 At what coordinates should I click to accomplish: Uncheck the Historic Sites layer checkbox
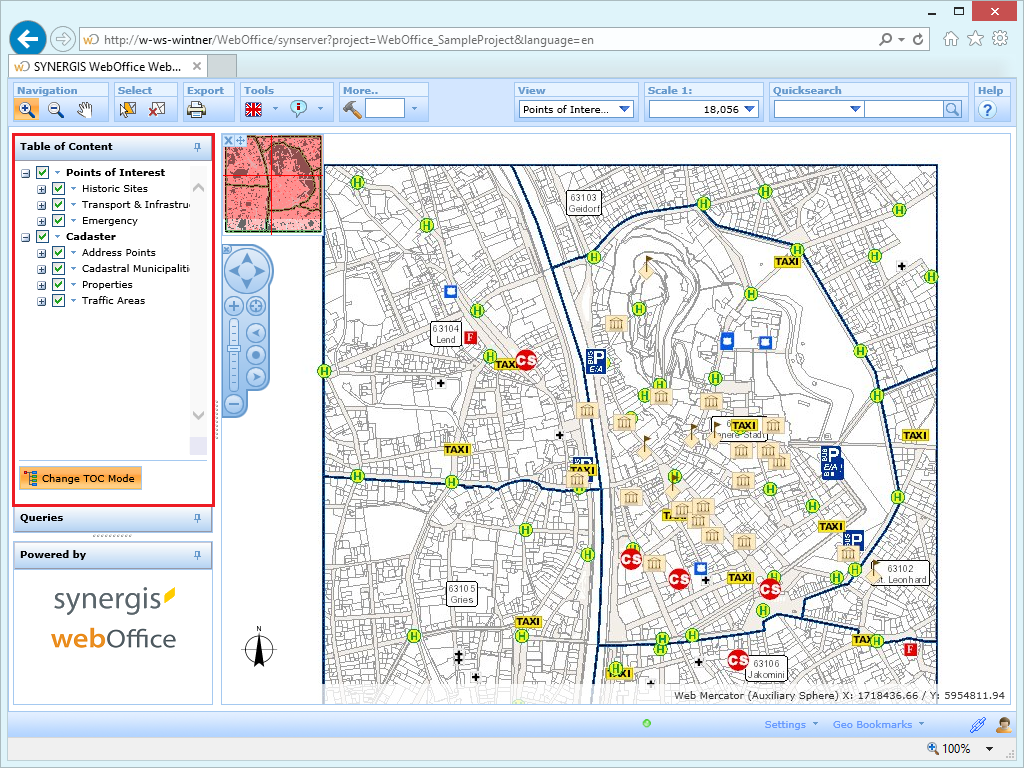click(59, 189)
